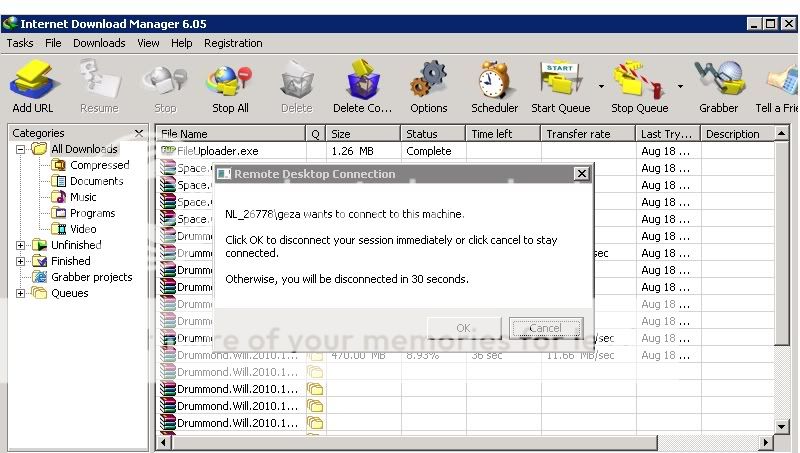Expand the Unfinished category tree node
800x453 pixels.
(21, 245)
